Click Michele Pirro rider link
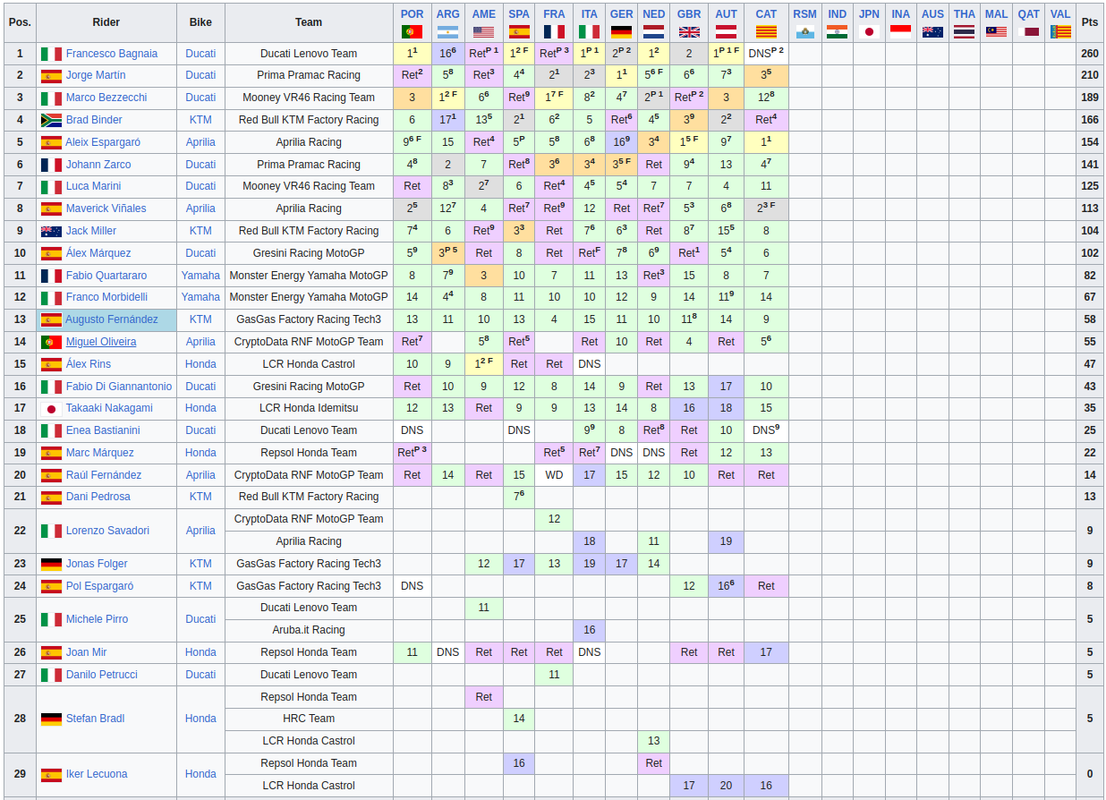1106x800 pixels. click(x=97, y=619)
